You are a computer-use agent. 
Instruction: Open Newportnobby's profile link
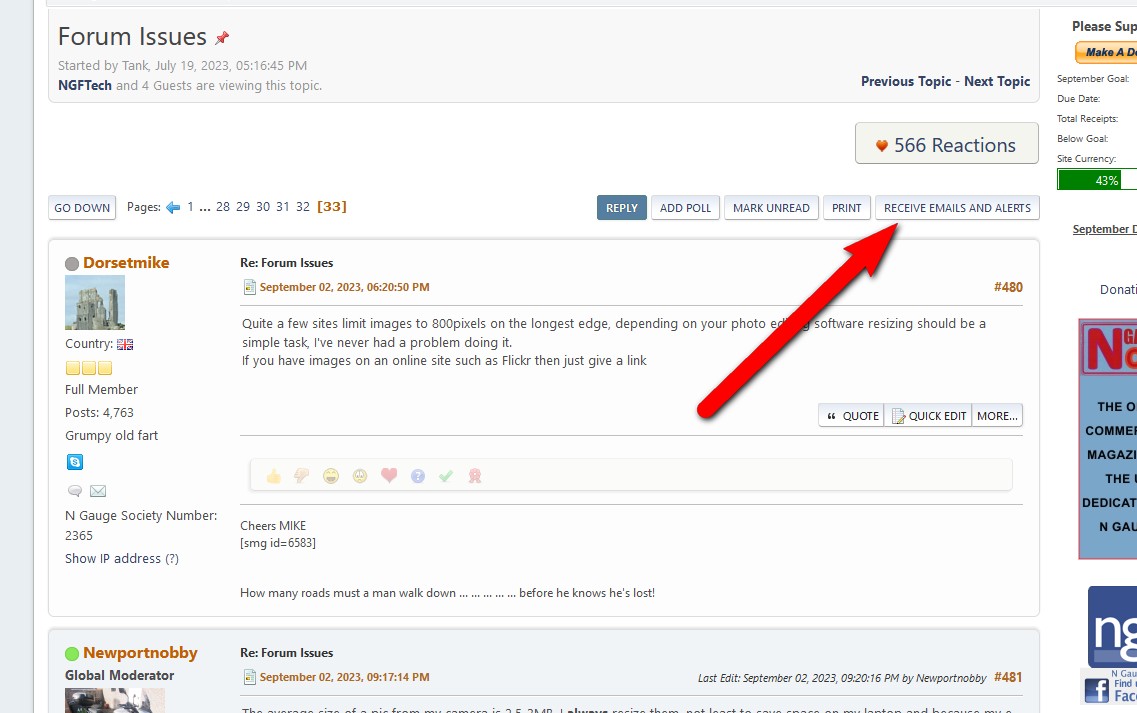[140, 653]
